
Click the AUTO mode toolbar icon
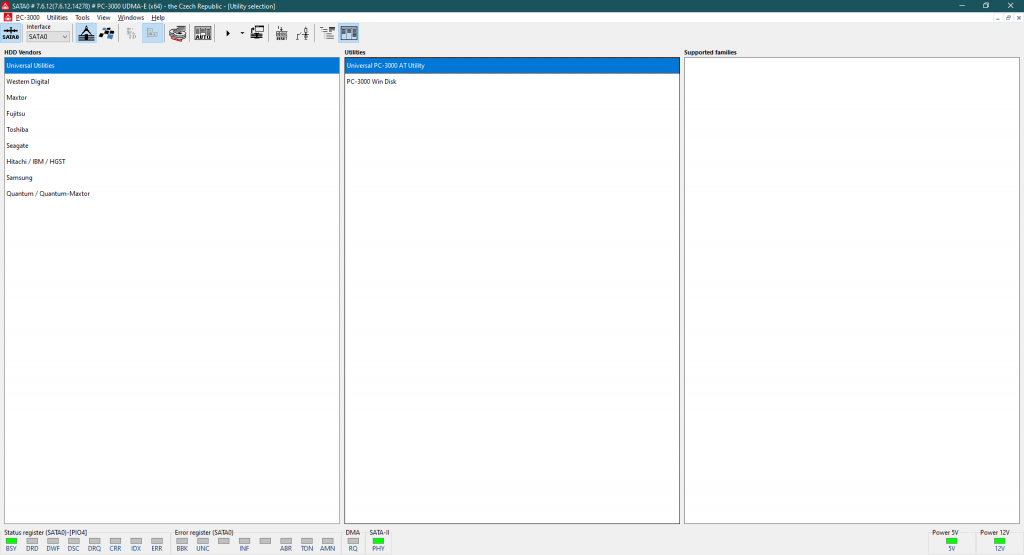point(203,33)
